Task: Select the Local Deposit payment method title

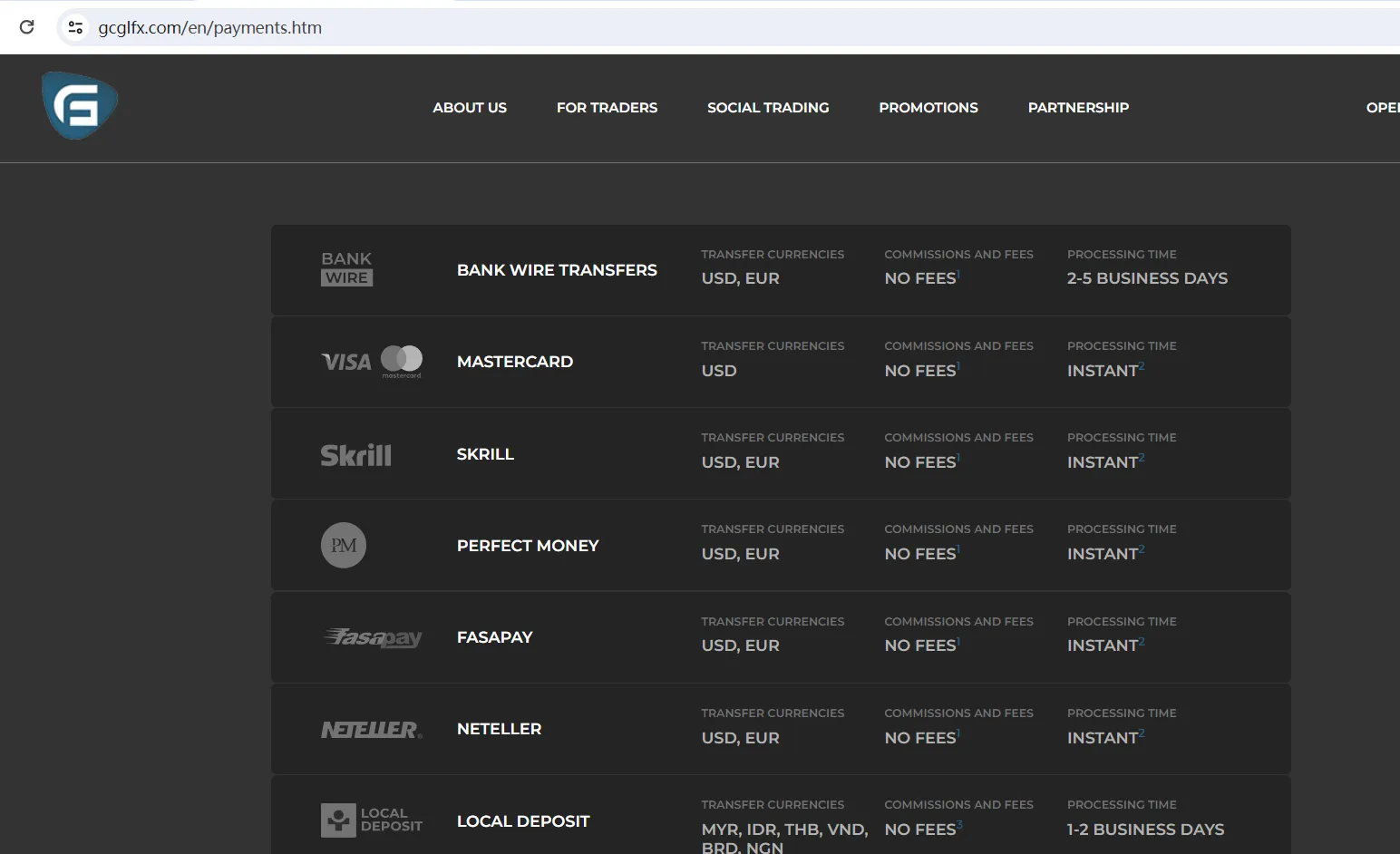Action: [x=523, y=821]
